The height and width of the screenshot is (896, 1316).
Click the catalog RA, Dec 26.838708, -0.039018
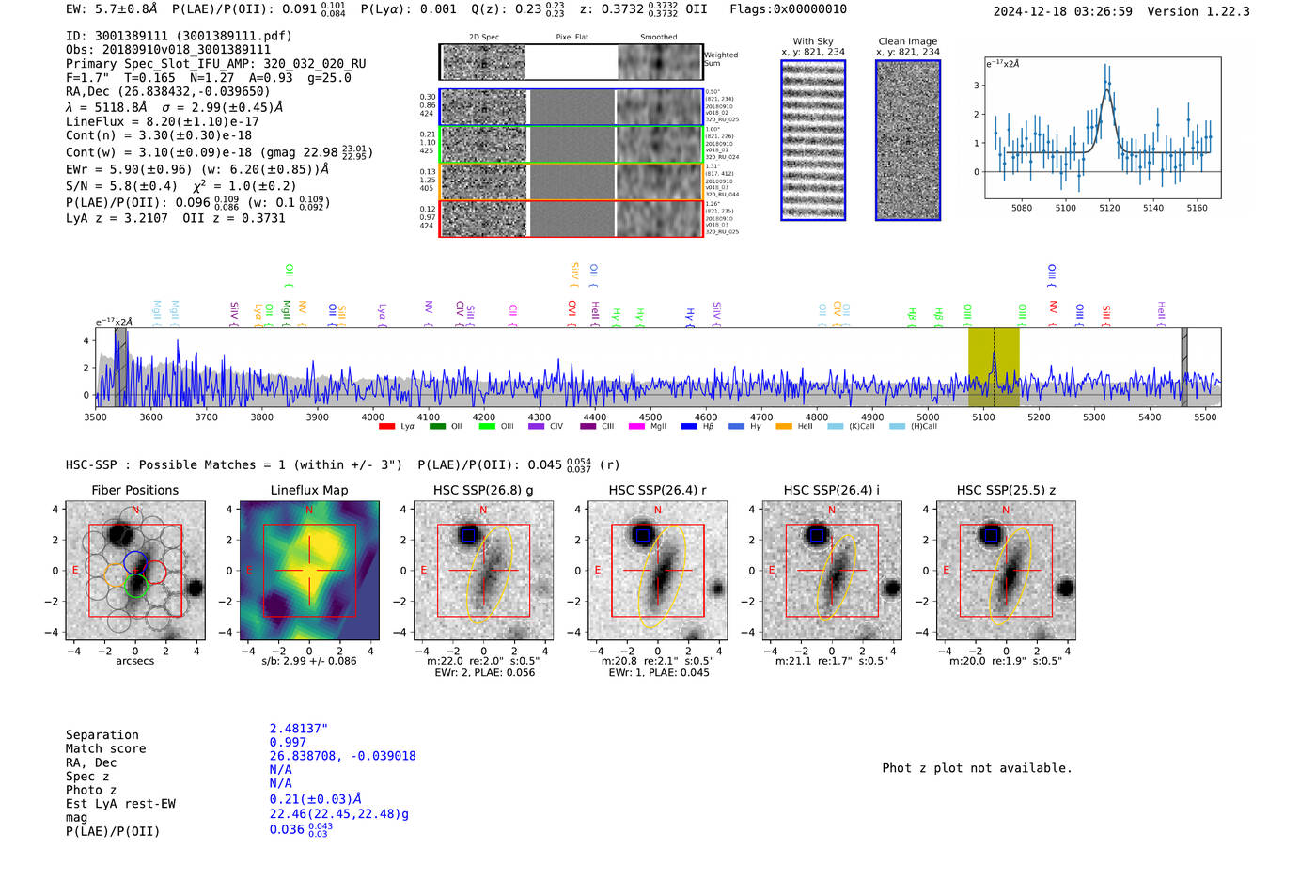pyautogui.click(x=342, y=756)
